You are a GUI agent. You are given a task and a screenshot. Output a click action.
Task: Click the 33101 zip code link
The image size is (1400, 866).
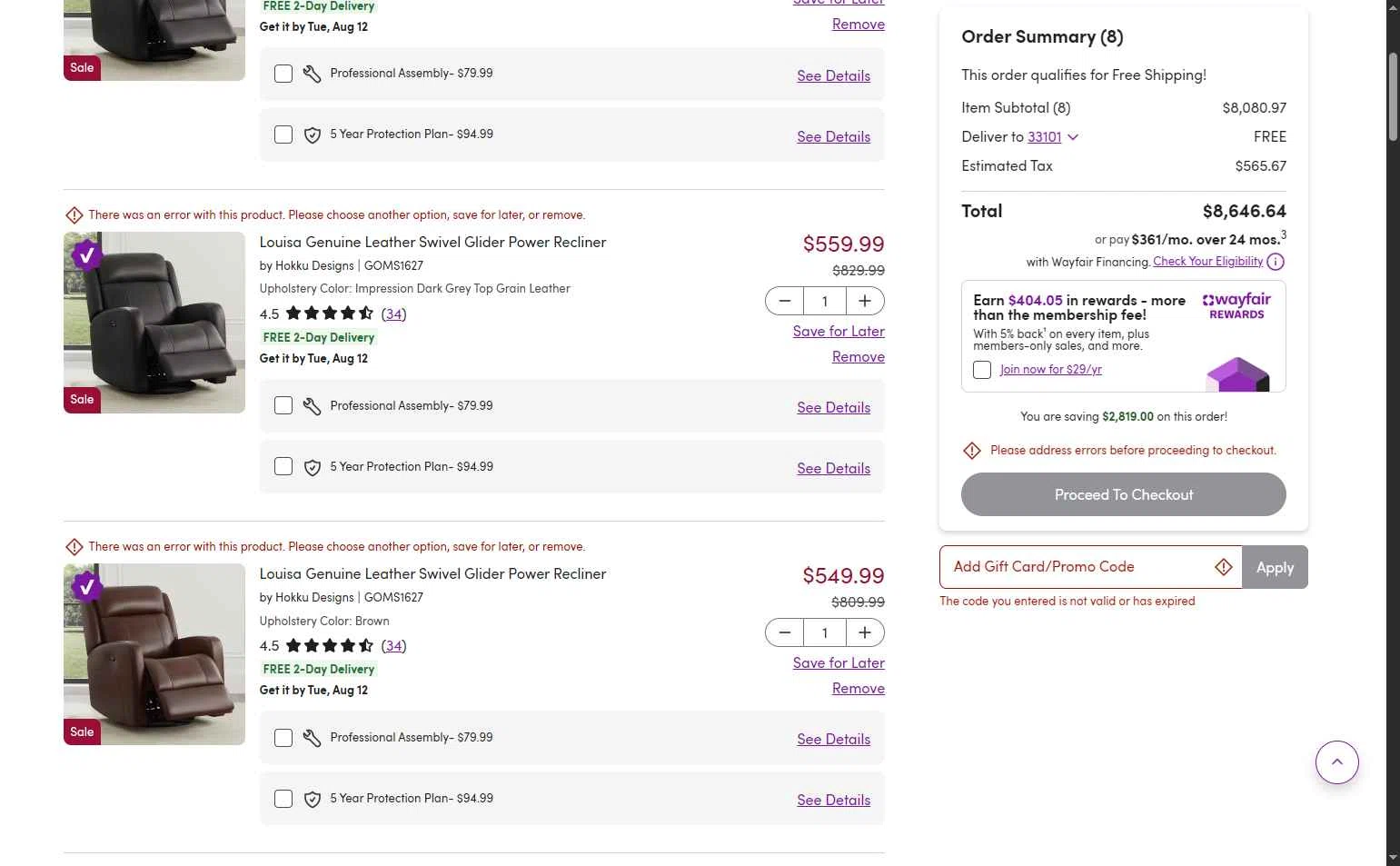[x=1045, y=137]
